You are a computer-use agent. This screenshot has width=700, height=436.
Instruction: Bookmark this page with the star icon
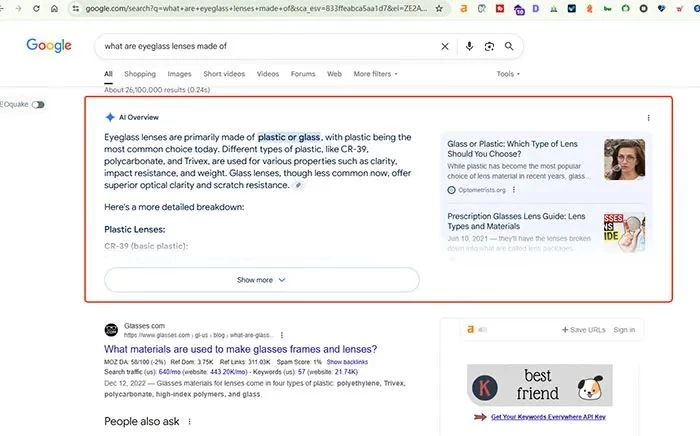pyautogui.click(x=439, y=8)
